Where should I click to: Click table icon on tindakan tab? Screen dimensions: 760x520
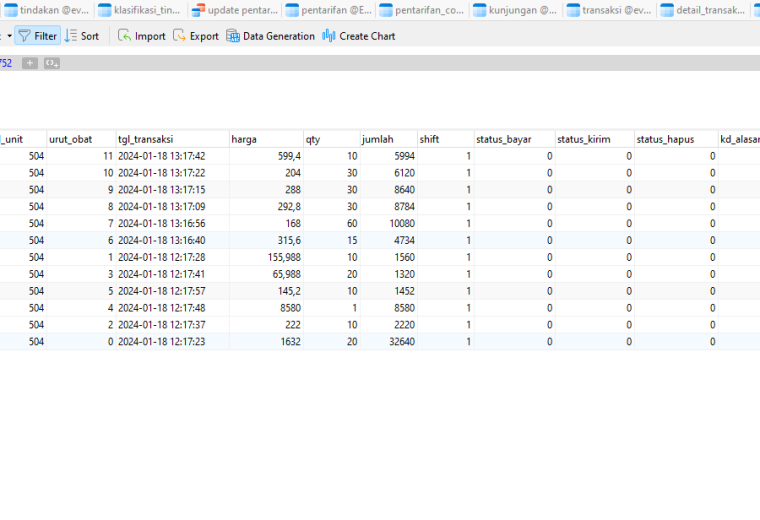[x=11, y=10]
